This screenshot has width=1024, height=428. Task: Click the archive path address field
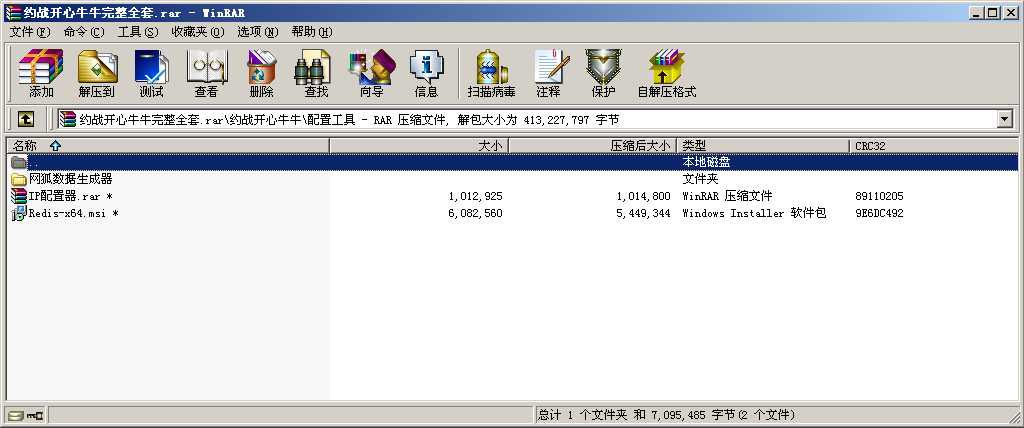click(526, 119)
